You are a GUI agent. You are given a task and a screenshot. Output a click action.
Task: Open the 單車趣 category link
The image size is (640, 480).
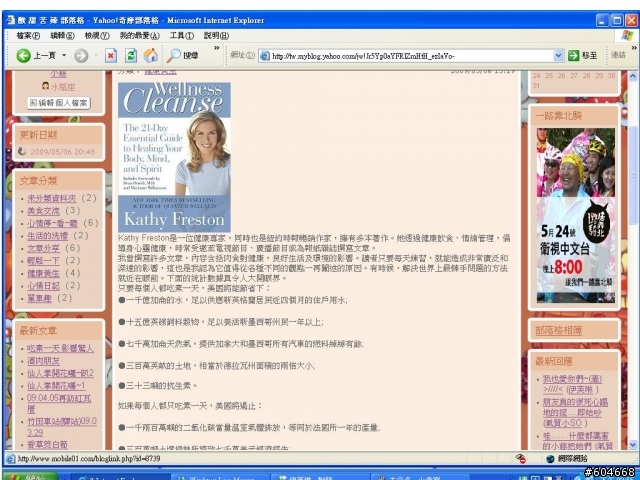[x=39, y=298]
